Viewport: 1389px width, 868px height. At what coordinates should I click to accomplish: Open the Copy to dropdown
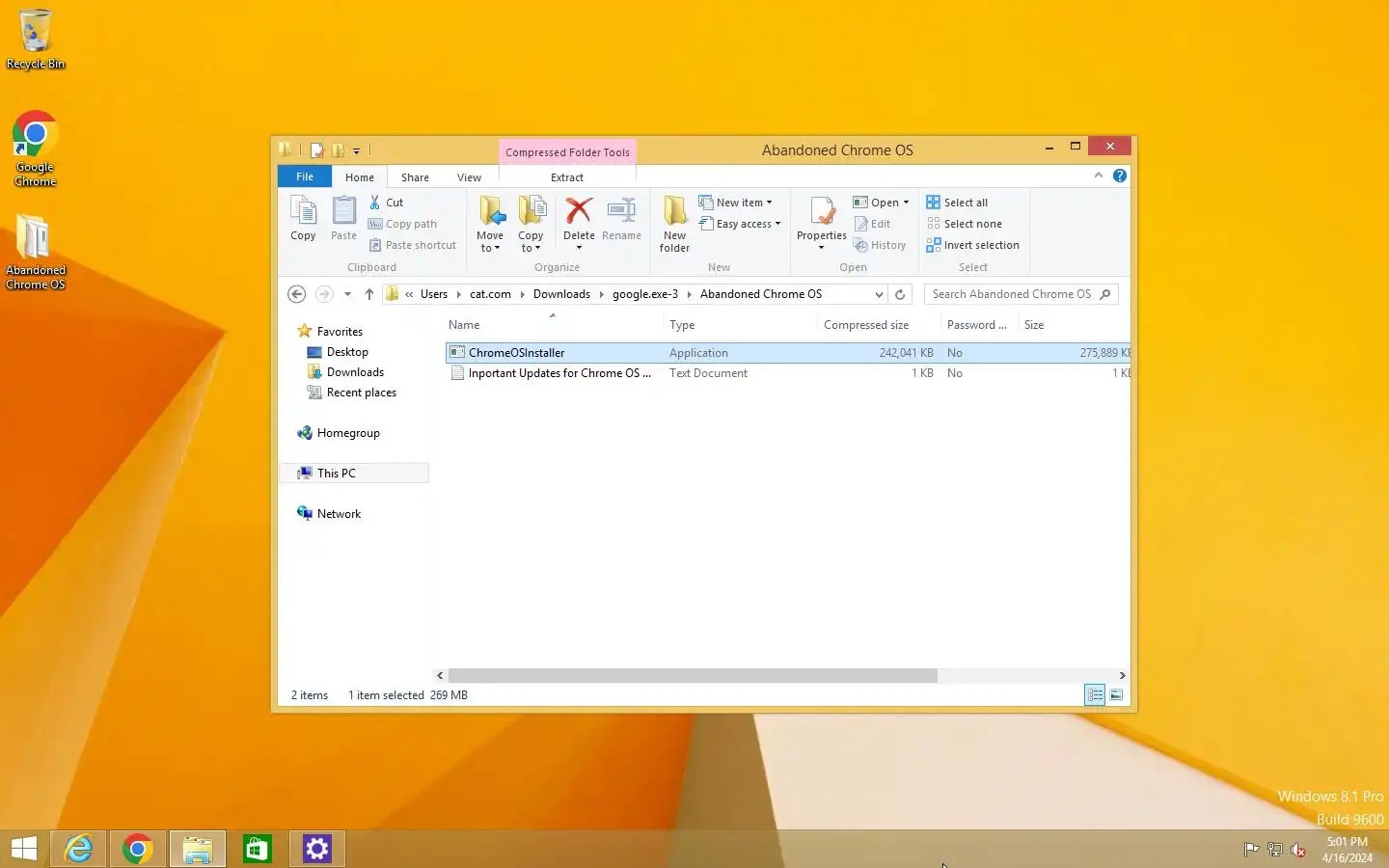coord(531,224)
